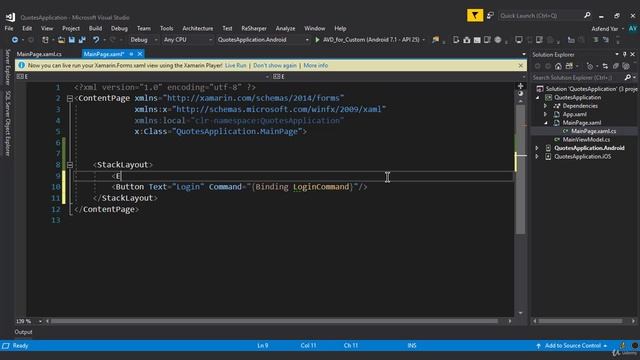640x360 pixels.
Task: Close the Xamarin notification bar
Action: click(520, 65)
